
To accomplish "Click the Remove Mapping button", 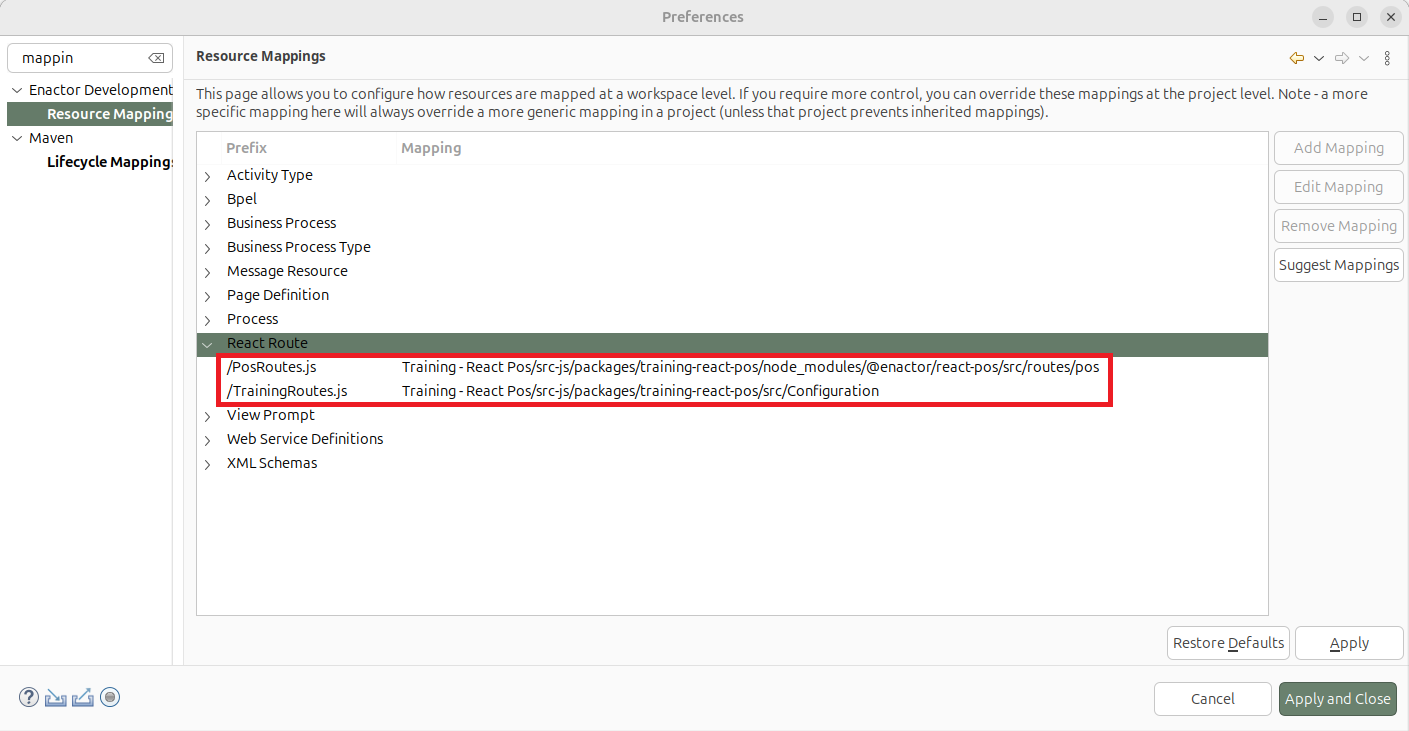I will 1339,226.
